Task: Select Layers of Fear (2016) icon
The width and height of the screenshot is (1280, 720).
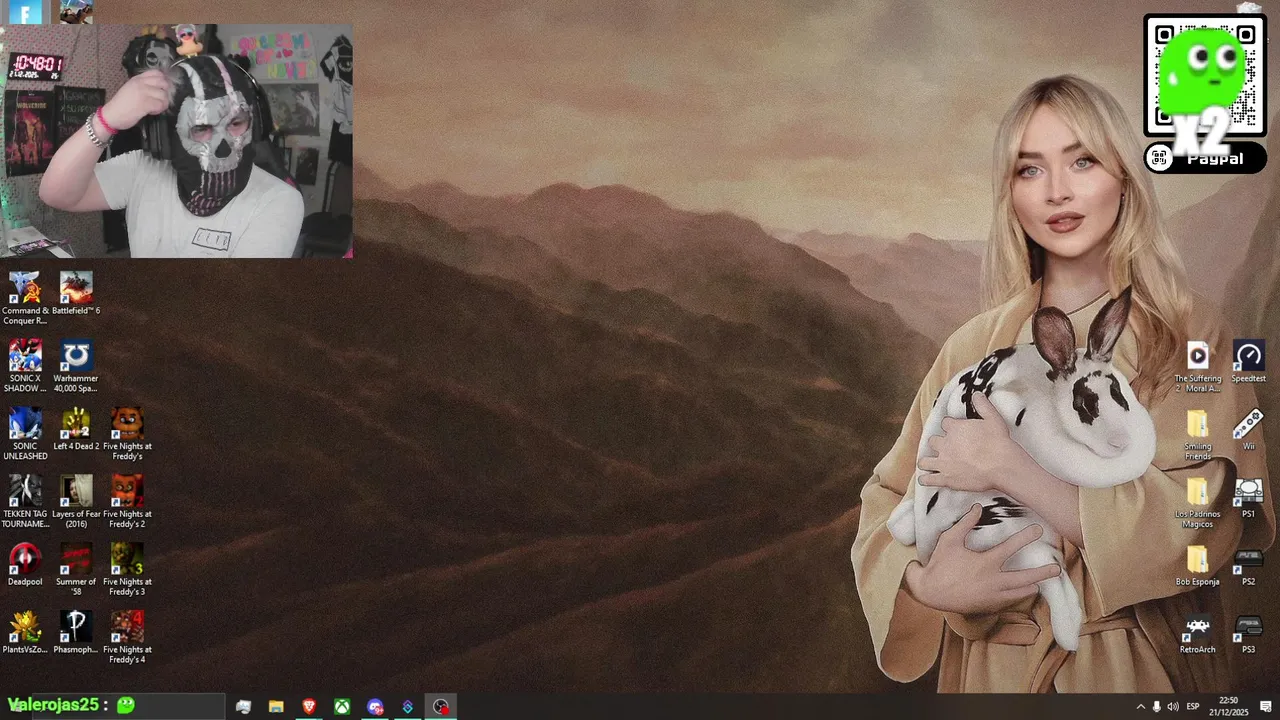Action: tap(76, 502)
